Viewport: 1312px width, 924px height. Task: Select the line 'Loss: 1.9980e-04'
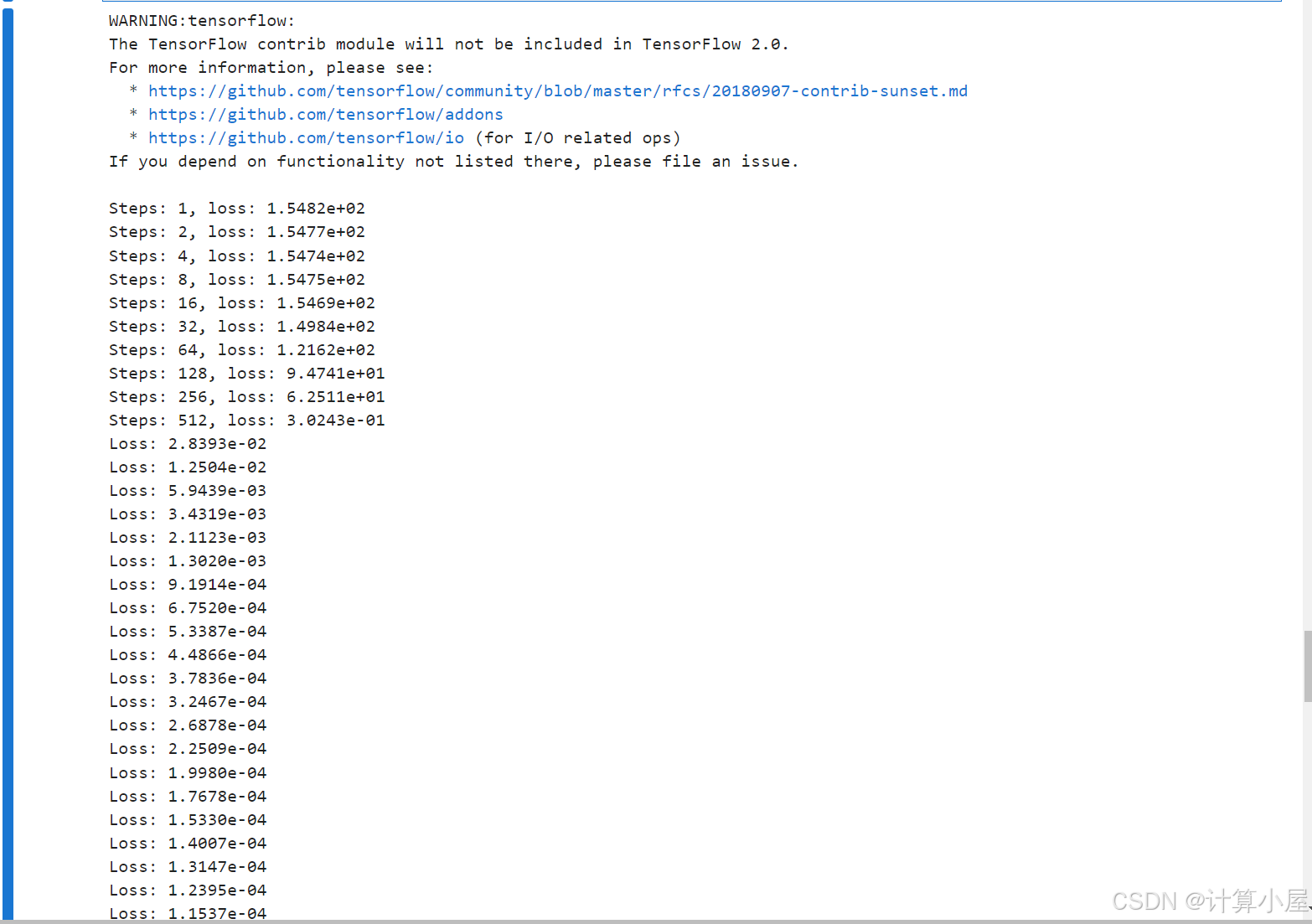point(188,773)
